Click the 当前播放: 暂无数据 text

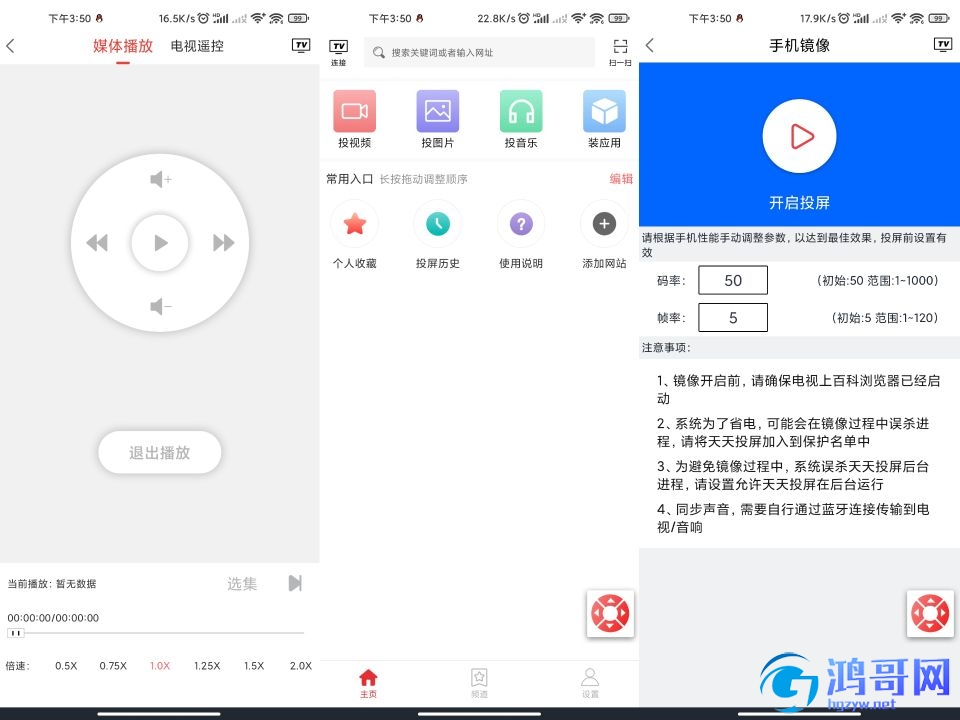pyautogui.click(x=51, y=584)
